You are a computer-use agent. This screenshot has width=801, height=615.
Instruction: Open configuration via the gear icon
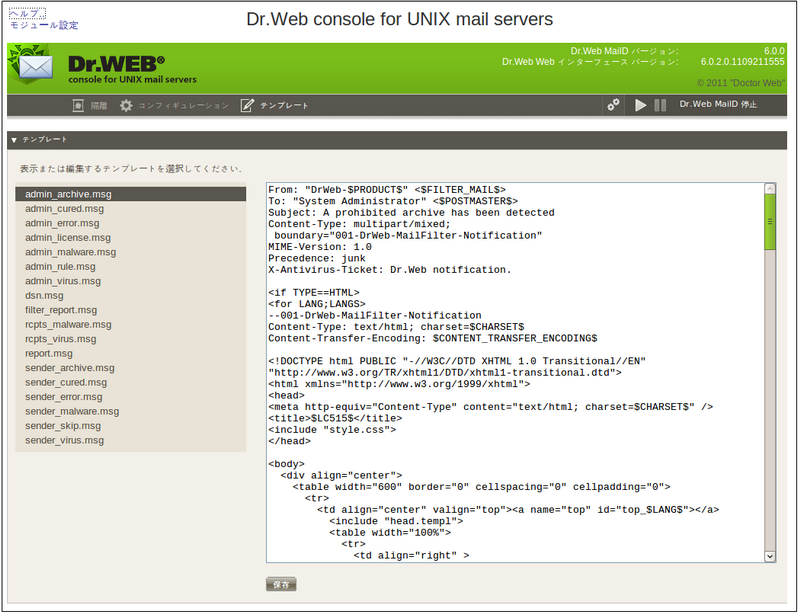pos(126,106)
